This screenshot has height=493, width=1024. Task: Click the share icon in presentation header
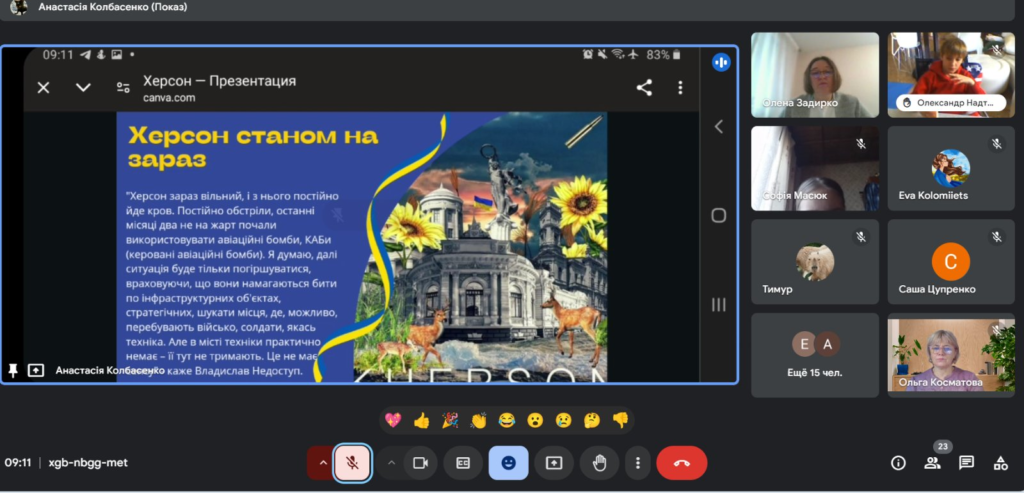pos(644,88)
